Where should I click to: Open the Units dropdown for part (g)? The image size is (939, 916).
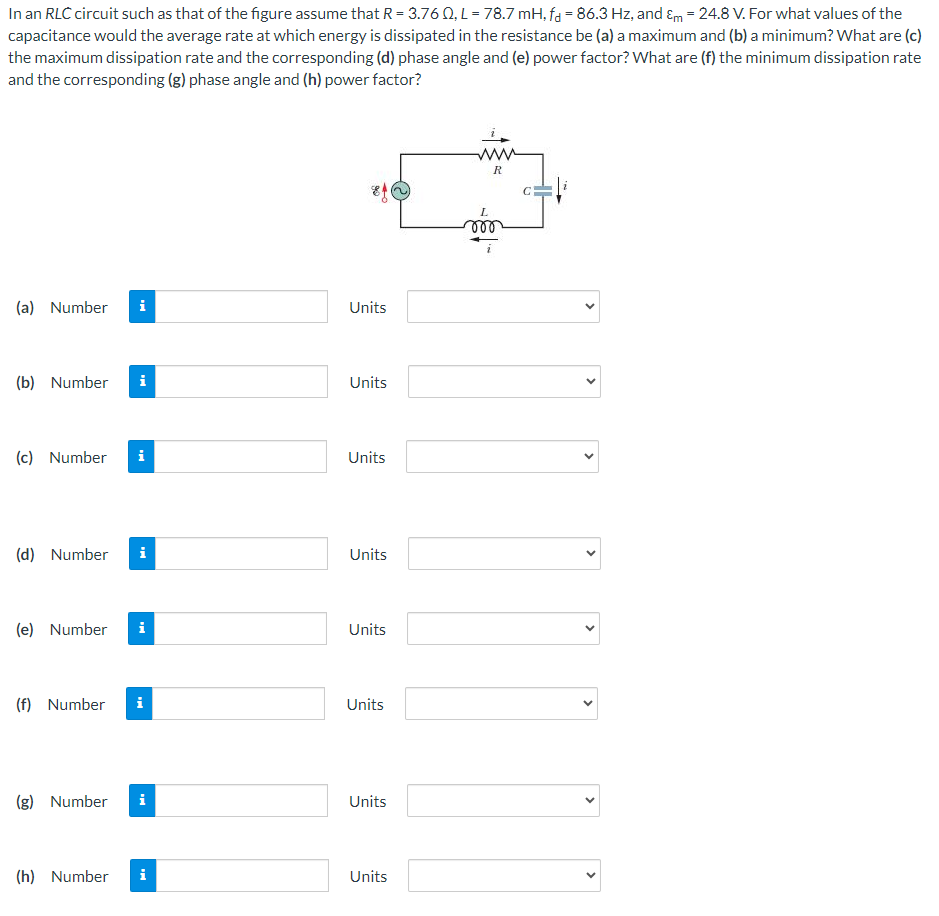pos(503,800)
